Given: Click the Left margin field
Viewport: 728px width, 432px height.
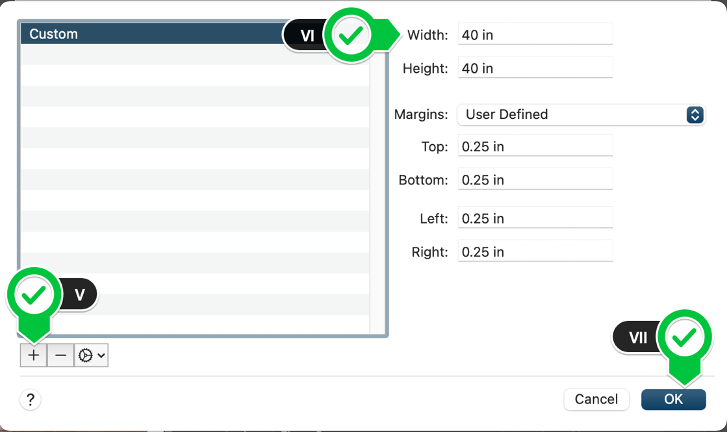Looking at the screenshot, I should point(535,218).
